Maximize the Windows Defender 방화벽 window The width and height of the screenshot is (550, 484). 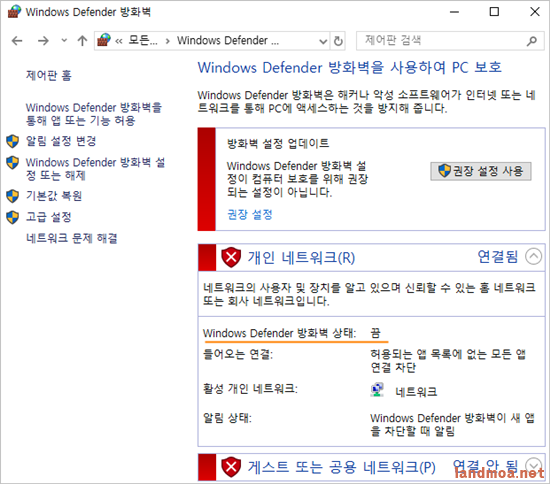(x=494, y=12)
